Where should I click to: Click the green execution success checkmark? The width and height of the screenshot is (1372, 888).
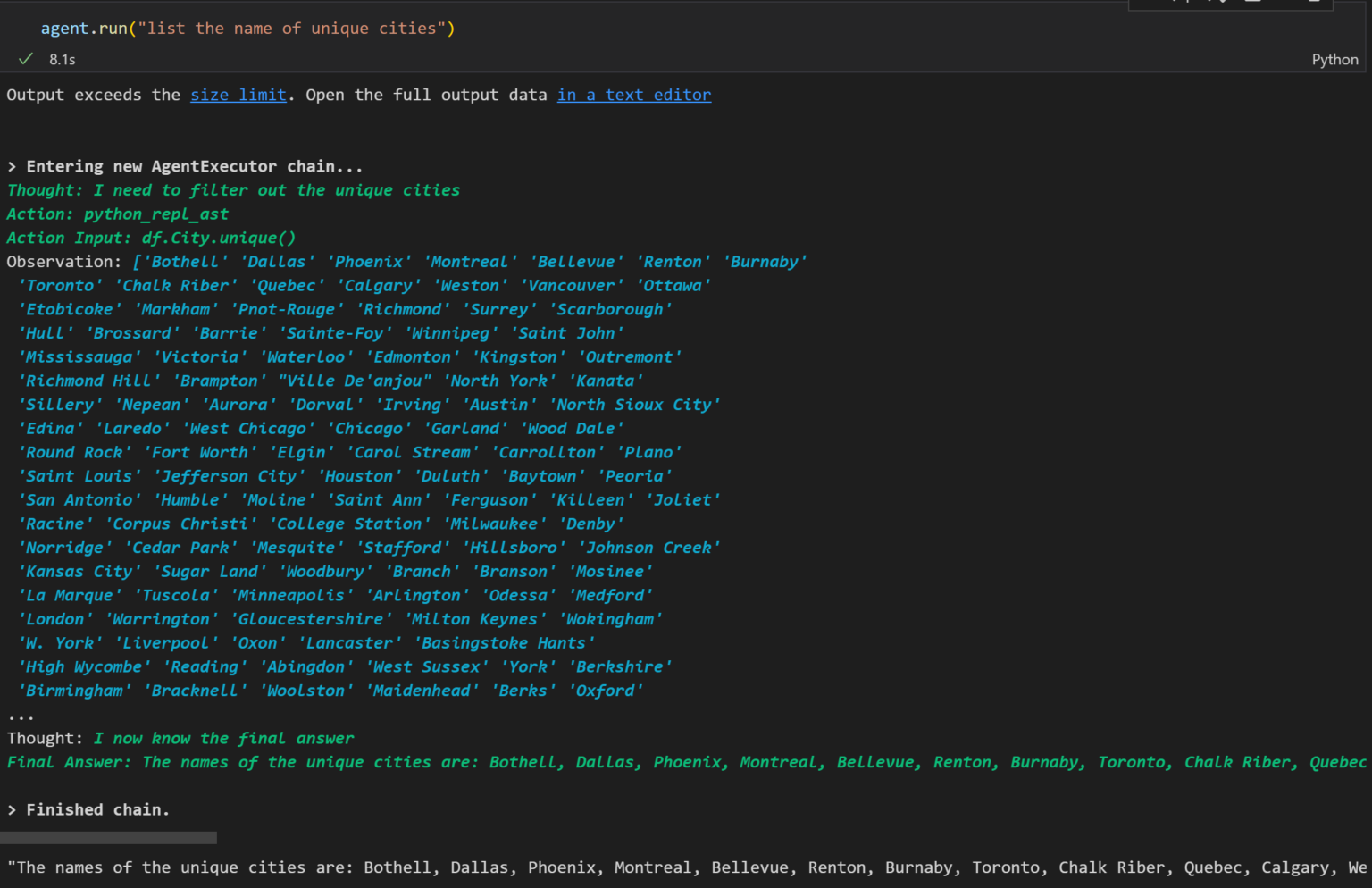(x=25, y=59)
